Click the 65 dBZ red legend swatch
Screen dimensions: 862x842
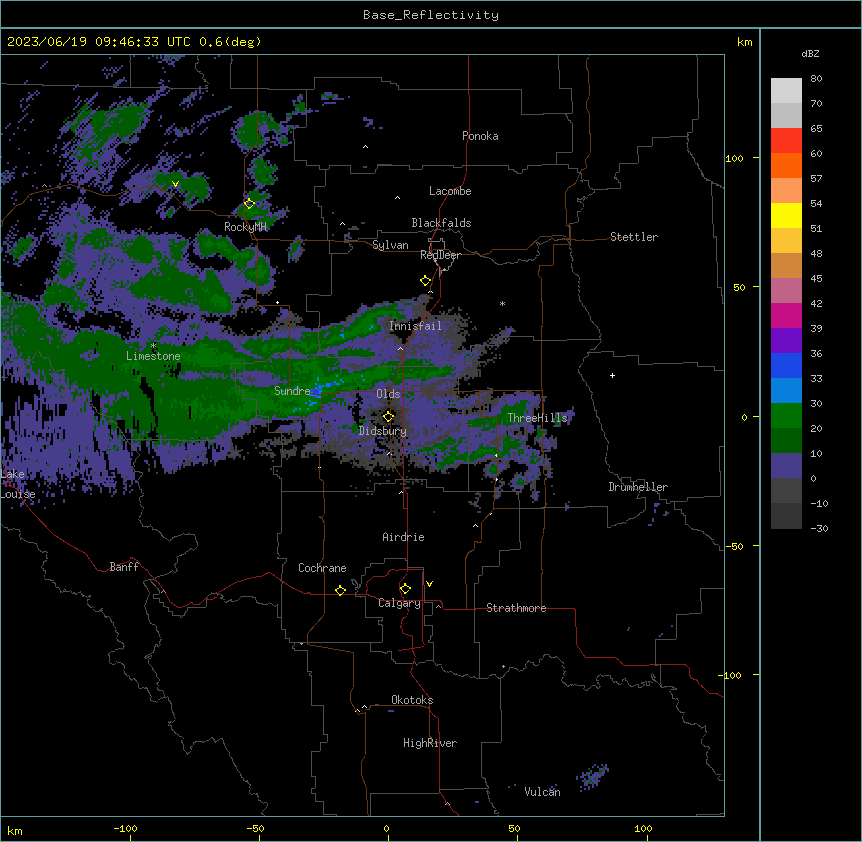[x=786, y=141]
